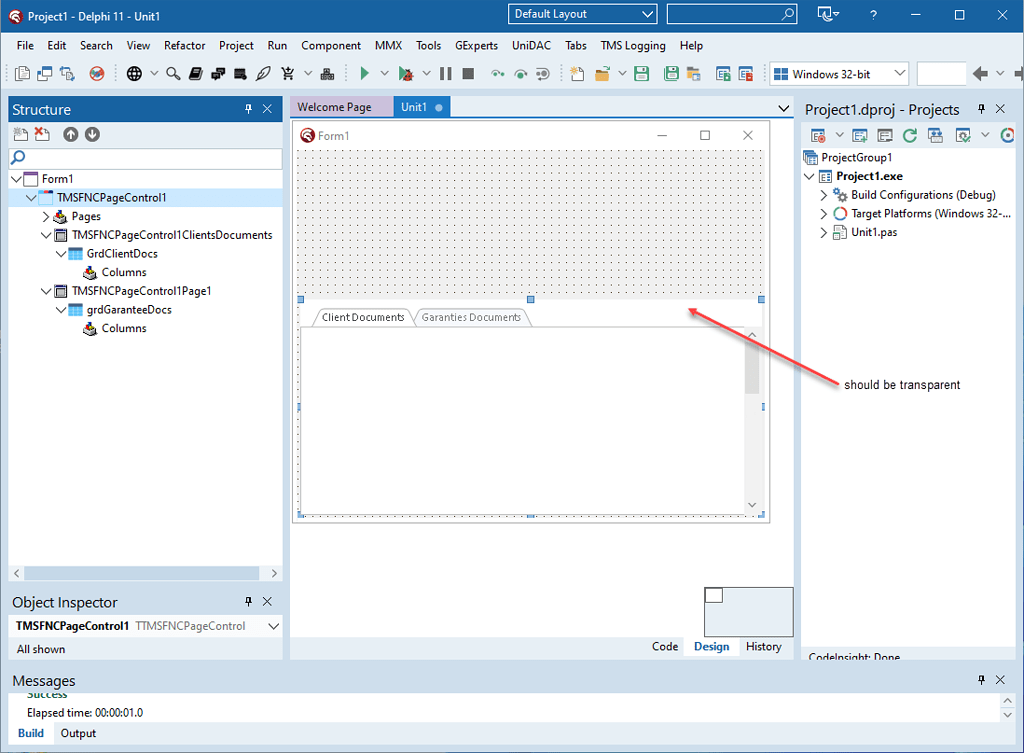Open the GExperts menu
The width and height of the screenshot is (1024, 753).
pos(476,45)
